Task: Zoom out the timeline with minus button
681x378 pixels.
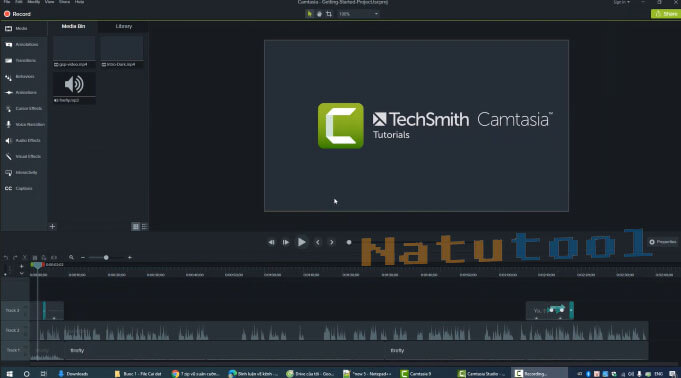Action: (83, 258)
